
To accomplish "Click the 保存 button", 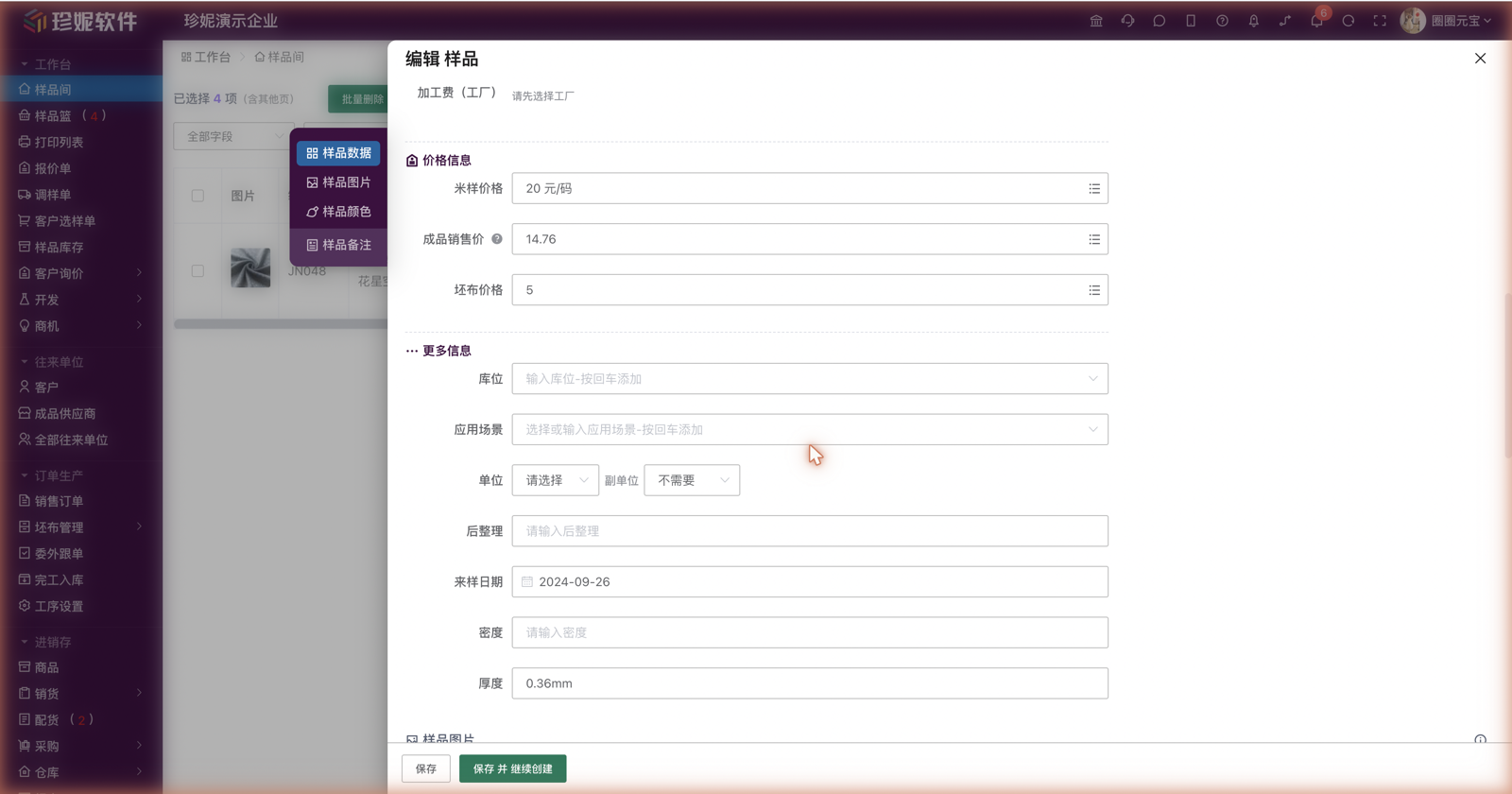I will (x=426, y=768).
